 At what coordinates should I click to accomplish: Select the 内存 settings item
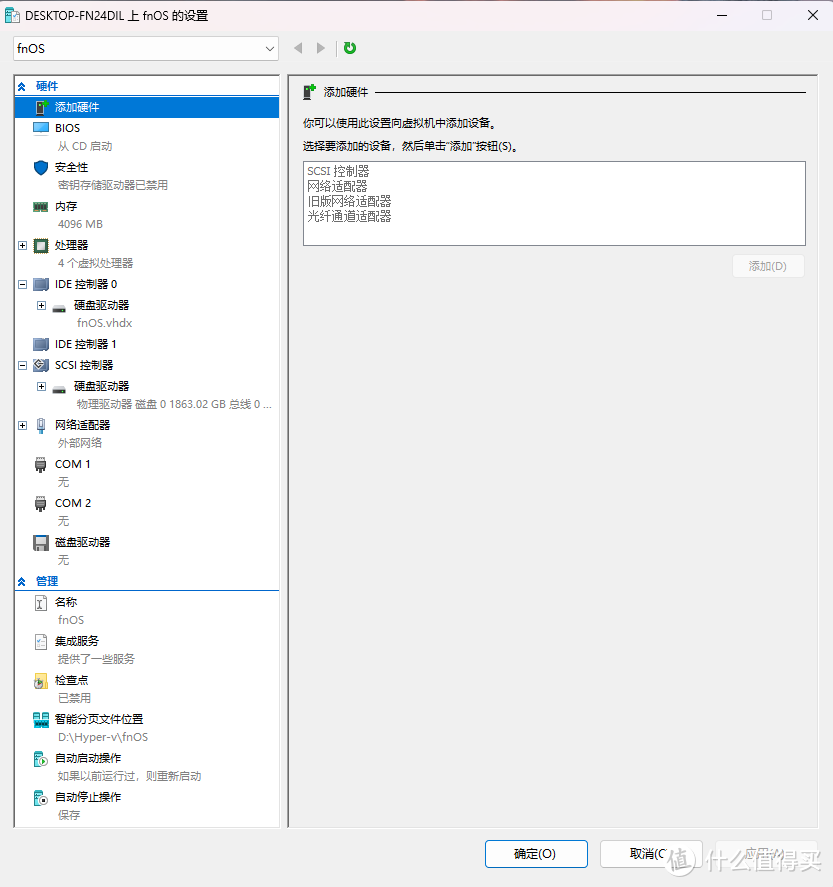click(x=66, y=206)
